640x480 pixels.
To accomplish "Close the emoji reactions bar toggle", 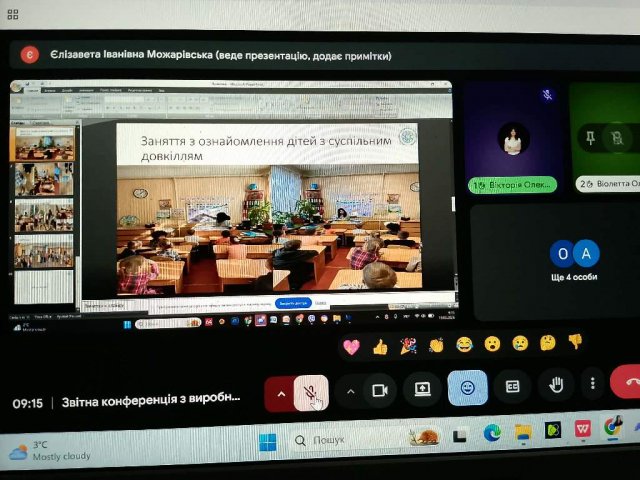I will tap(467, 387).
